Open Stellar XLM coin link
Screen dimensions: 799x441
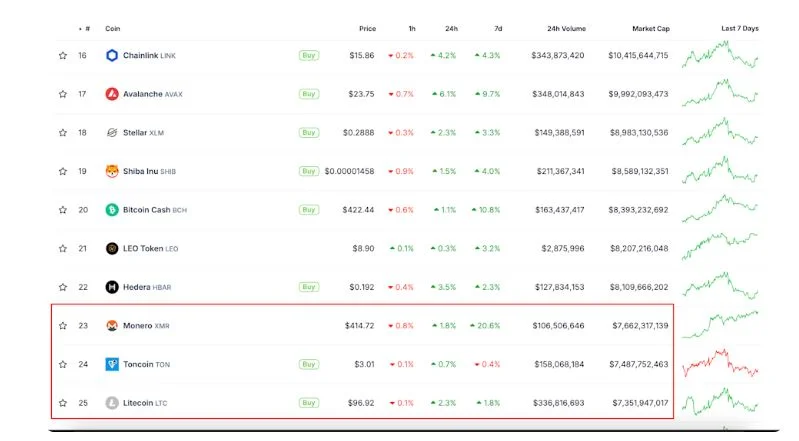pyautogui.click(x=143, y=133)
